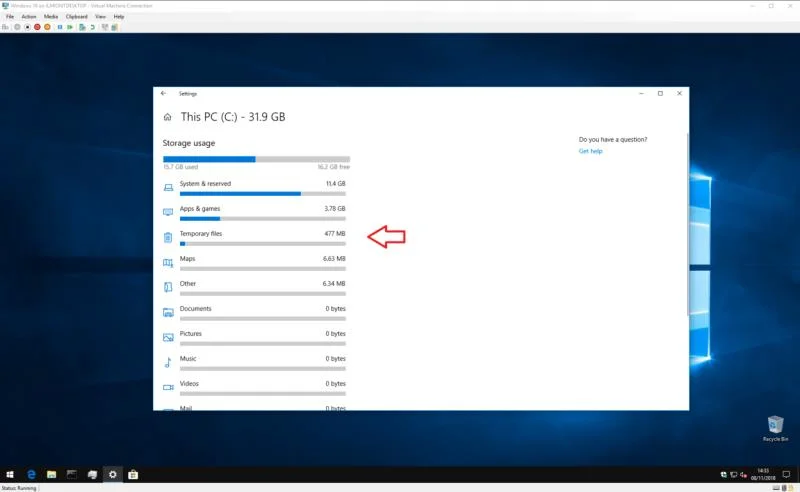Open the Clipboard menu
Image resolution: width=800 pixels, height=492 pixels.
pyautogui.click(x=77, y=17)
